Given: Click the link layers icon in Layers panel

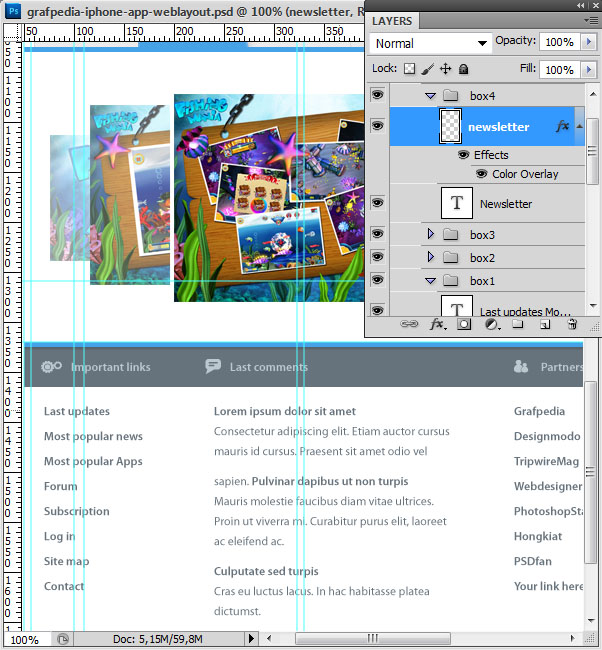Looking at the screenshot, I should [x=409, y=324].
